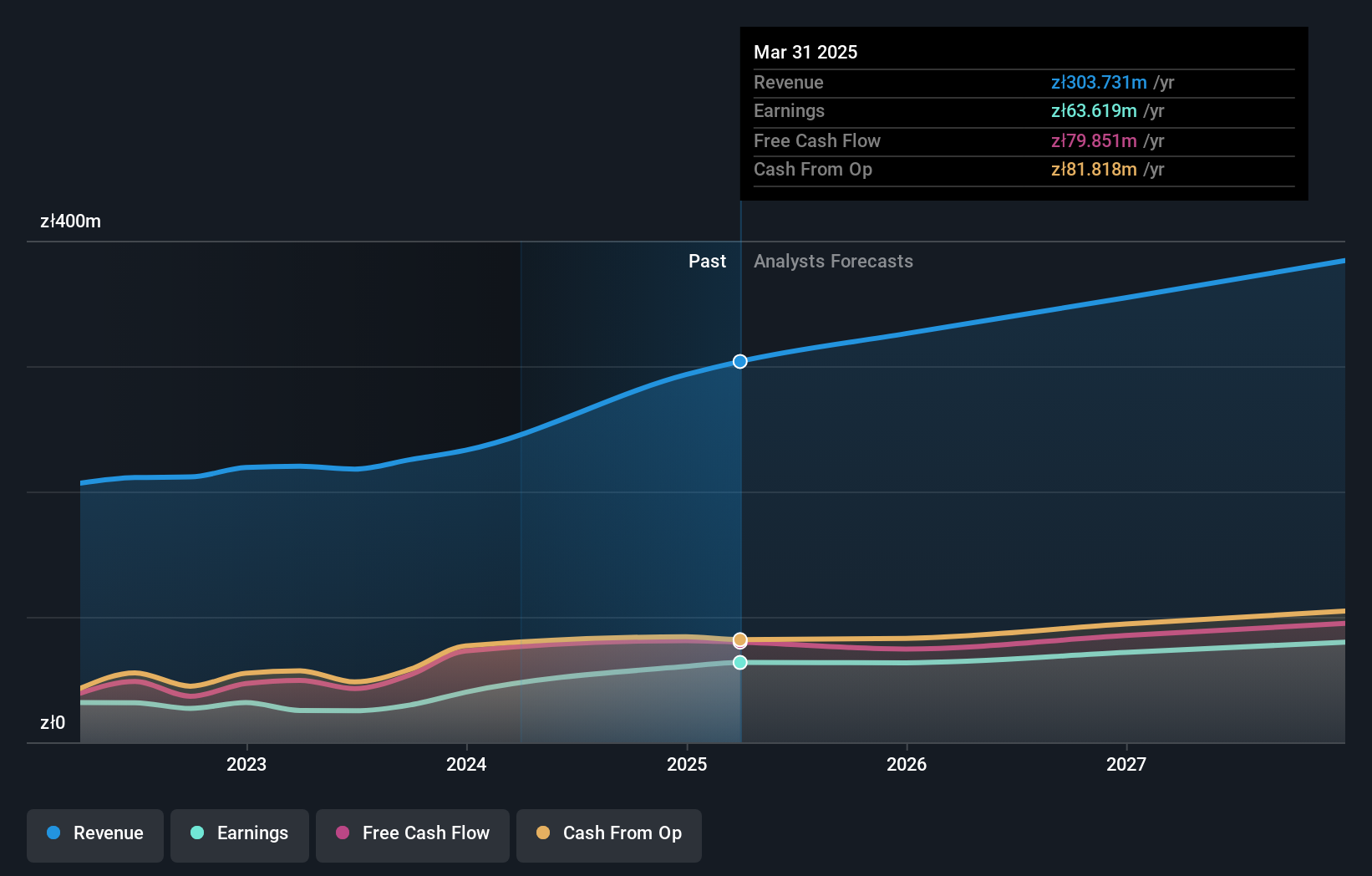Viewport: 1372px width, 876px height.
Task: Click the 2026 x-axis label
Action: pos(907,764)
